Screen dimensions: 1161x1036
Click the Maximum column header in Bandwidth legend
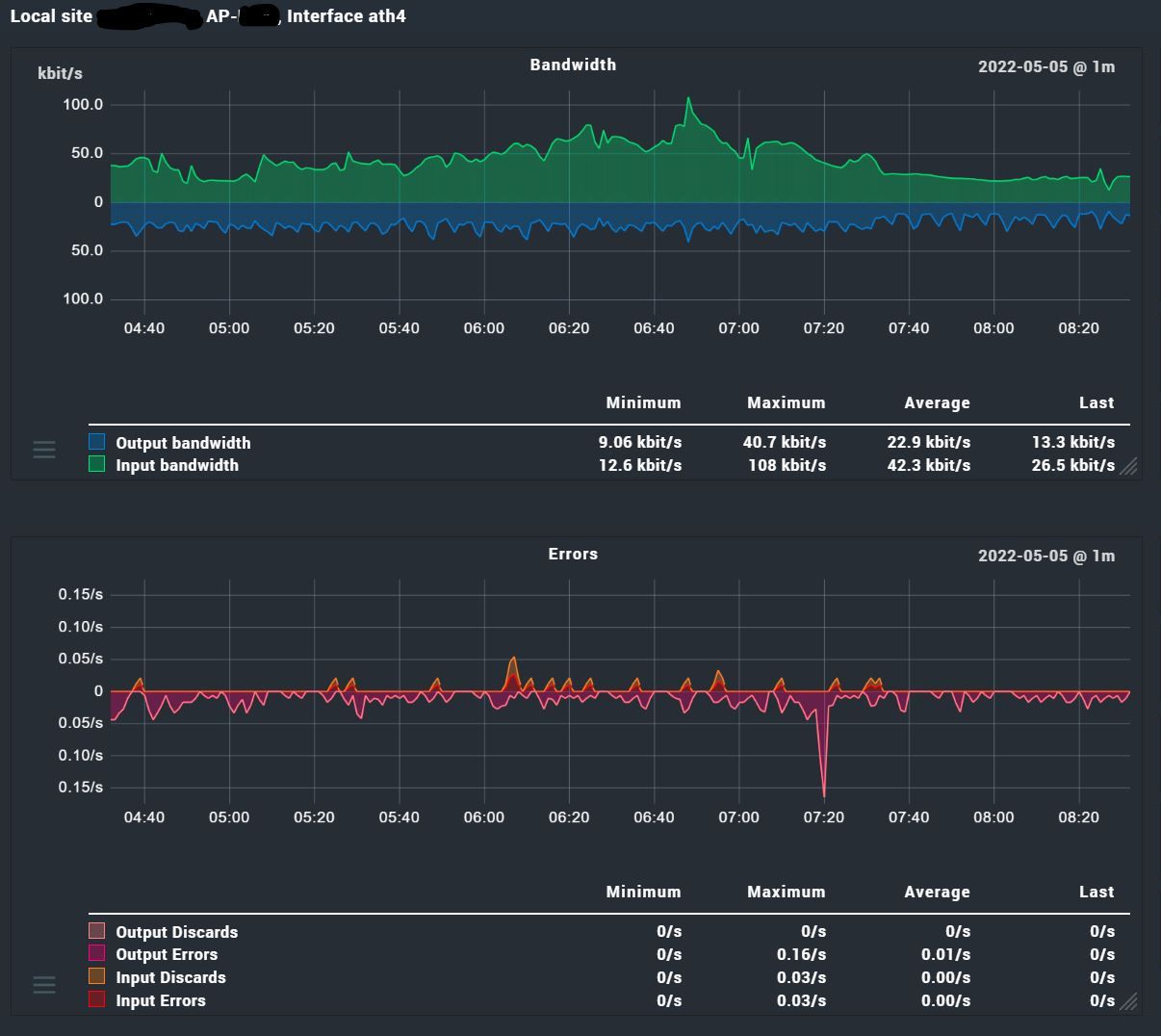click(786, 402)
